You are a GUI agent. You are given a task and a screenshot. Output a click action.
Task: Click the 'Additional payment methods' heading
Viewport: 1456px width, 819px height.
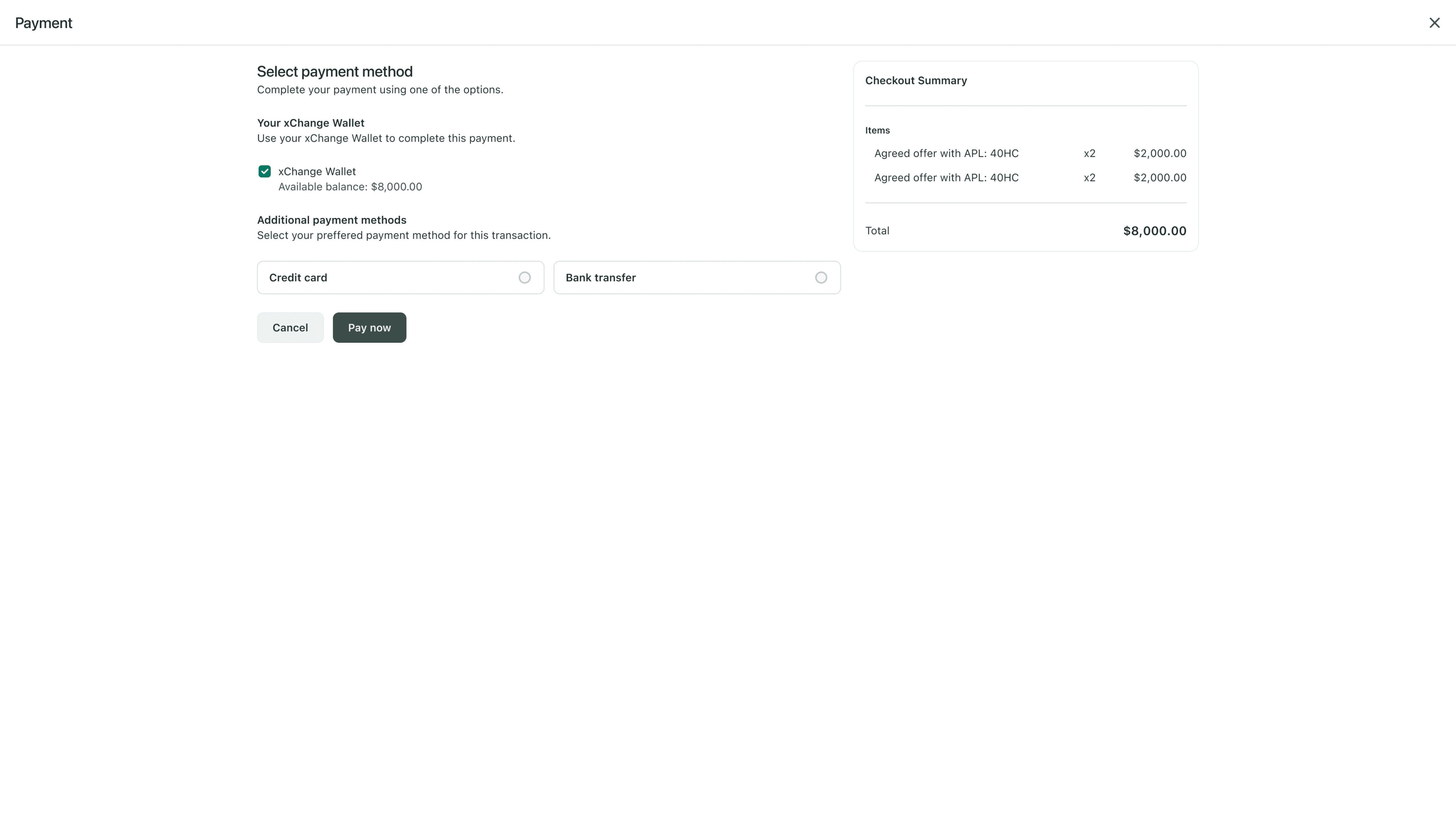[x=332, y=220]
